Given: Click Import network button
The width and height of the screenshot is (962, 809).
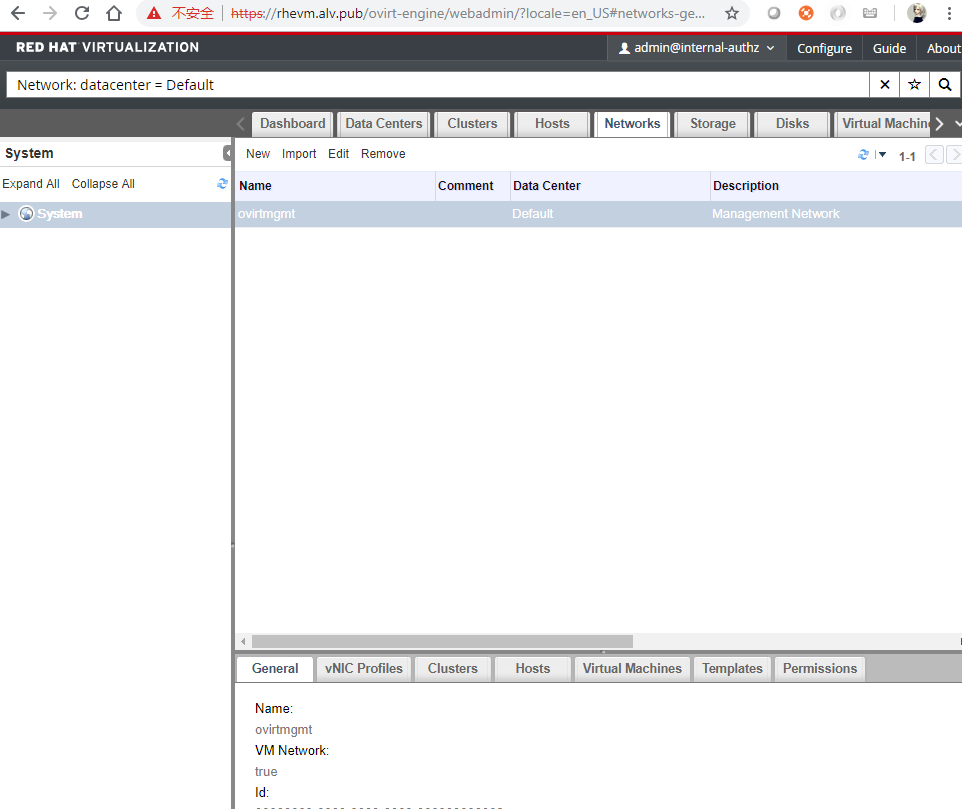Looking at the screenshot, I should [299, 154].
